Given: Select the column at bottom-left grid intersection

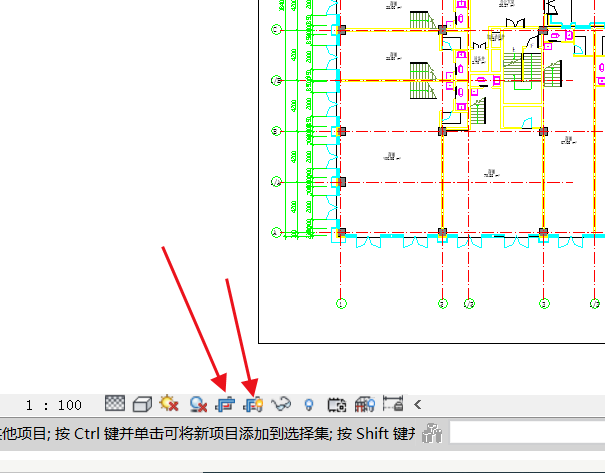Looking at the screenshot, I should coord(342,233).
